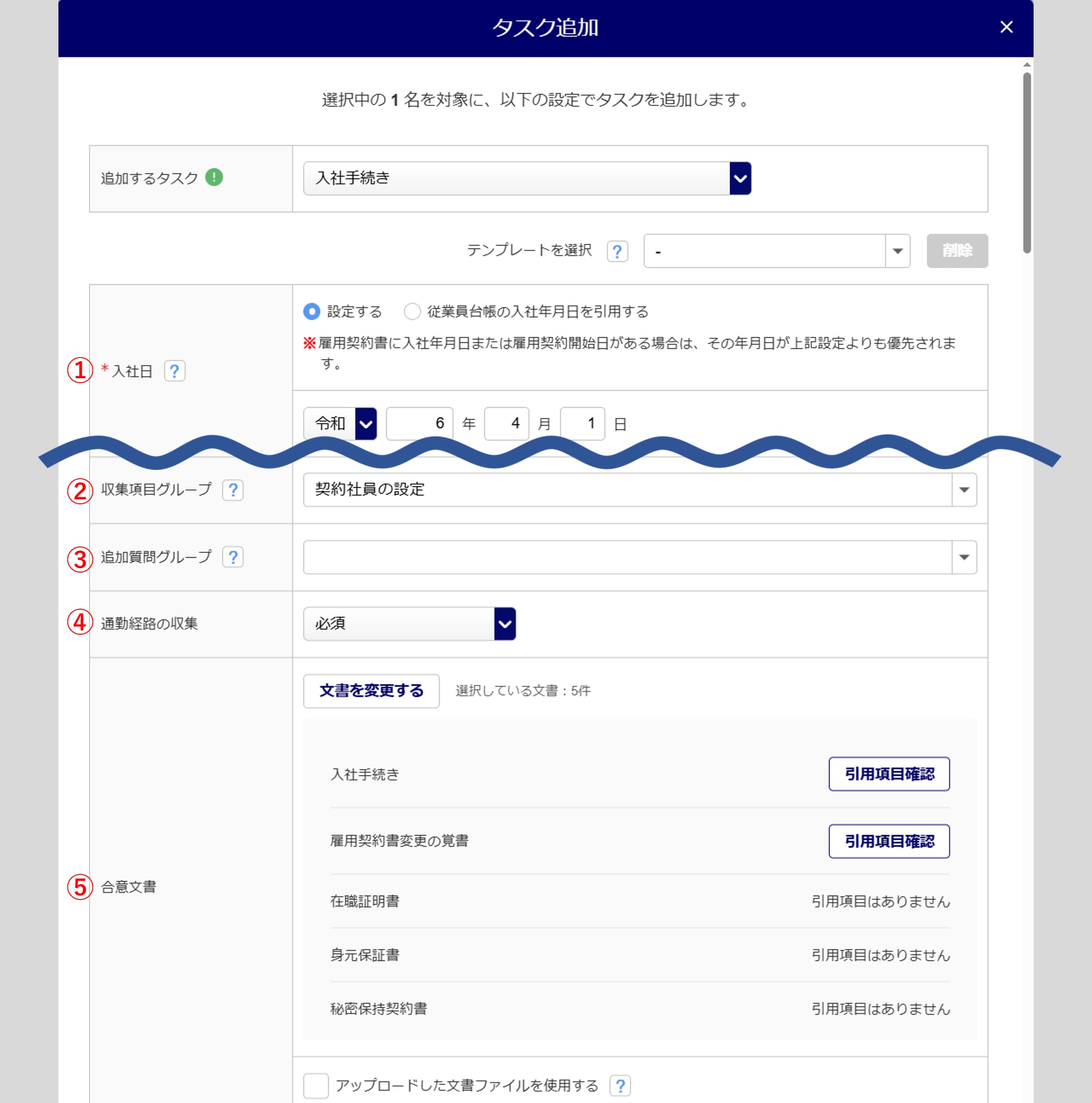
Task: Check アップロードした文書ファイルを使用する checkbox
Action: 316,1086
